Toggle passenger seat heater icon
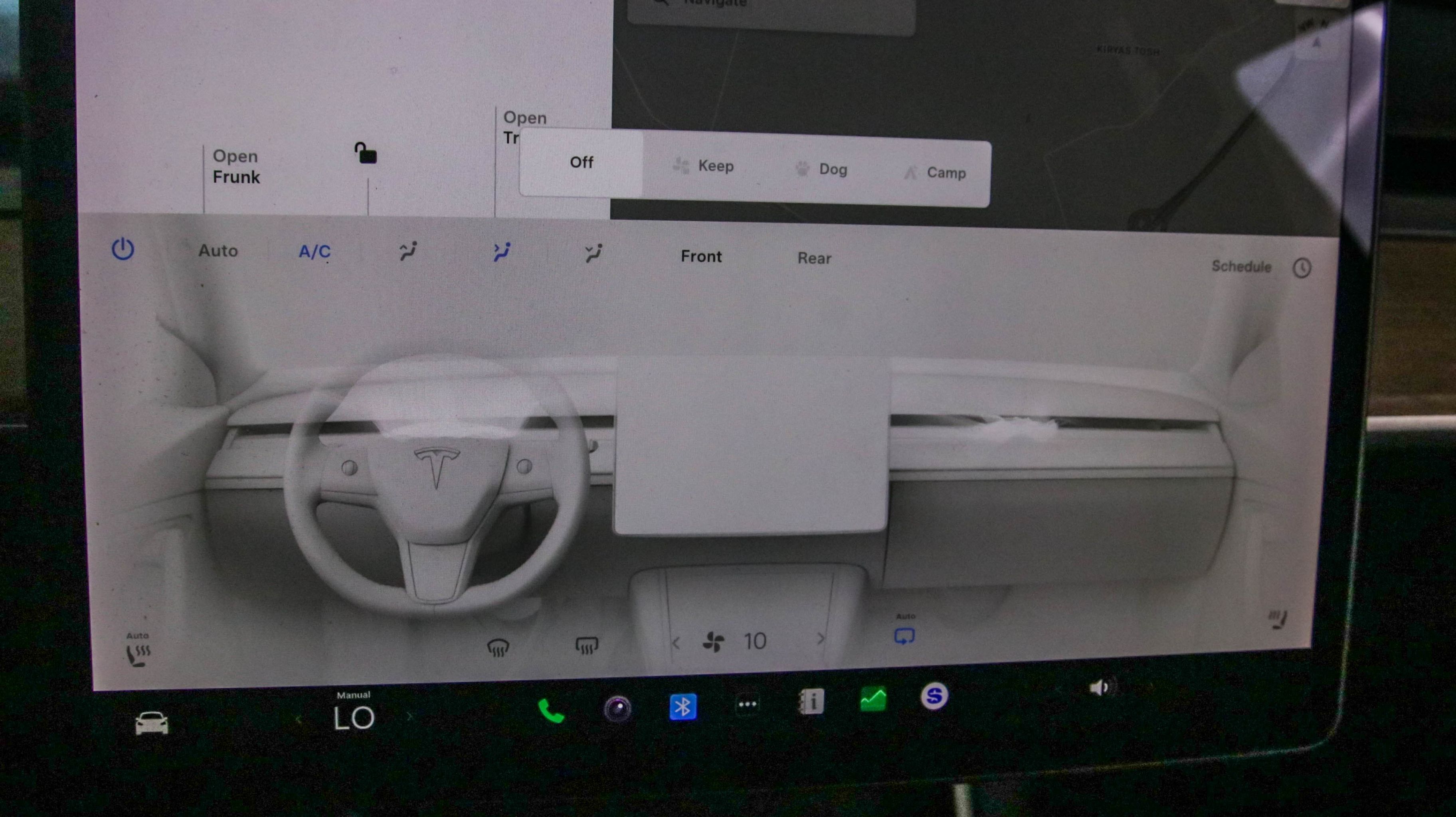 click(x=1277, y=619)
